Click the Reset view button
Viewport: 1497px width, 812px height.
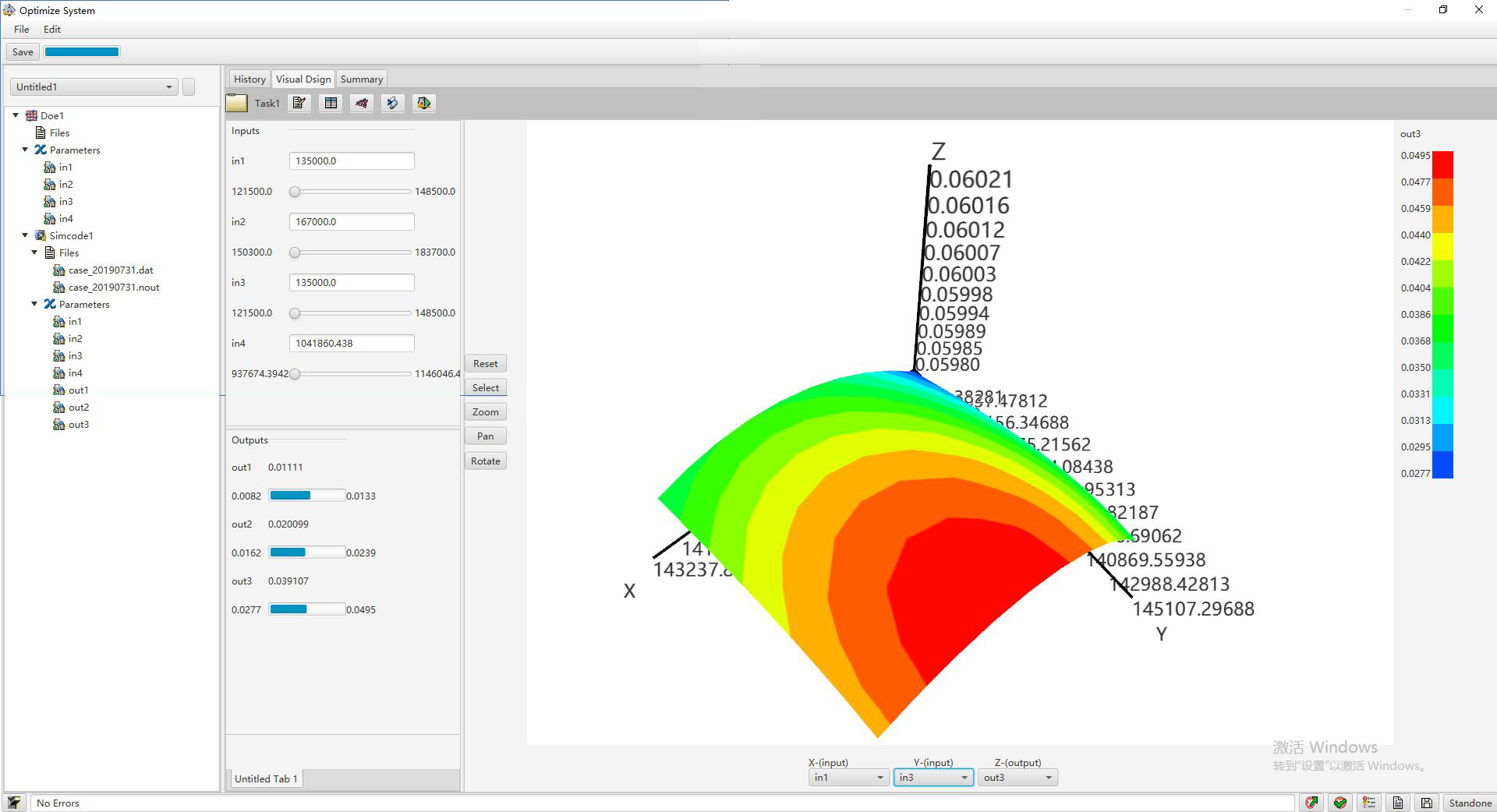pyautogui.click(x=485, y=363)
